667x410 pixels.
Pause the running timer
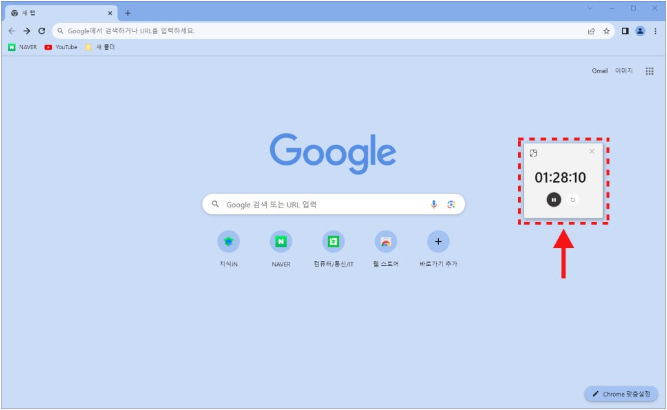[x=553, y=199]
